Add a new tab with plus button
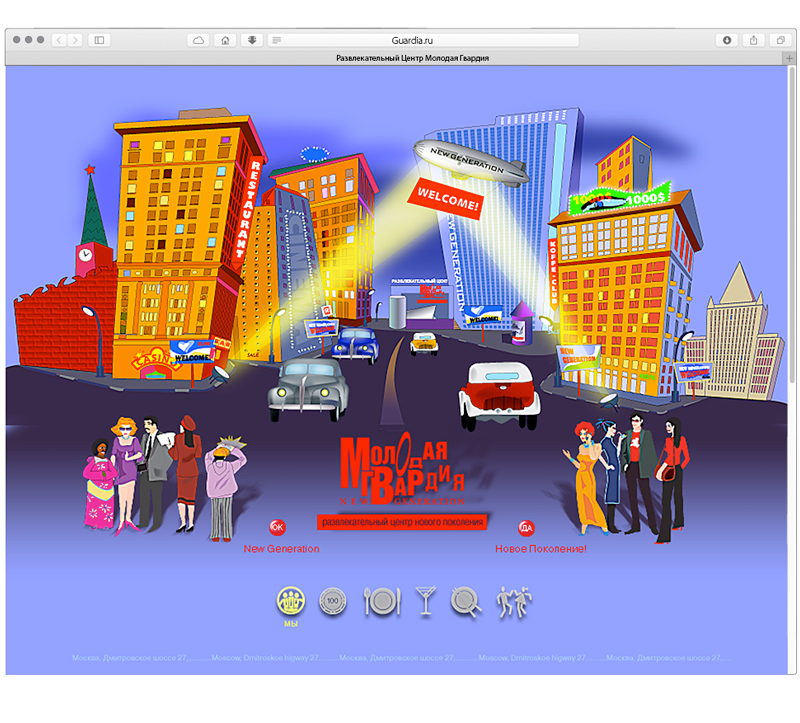Image resolution: width=800 pixels, height=723 pixels. pyautogui.click(x=789, y=58)
